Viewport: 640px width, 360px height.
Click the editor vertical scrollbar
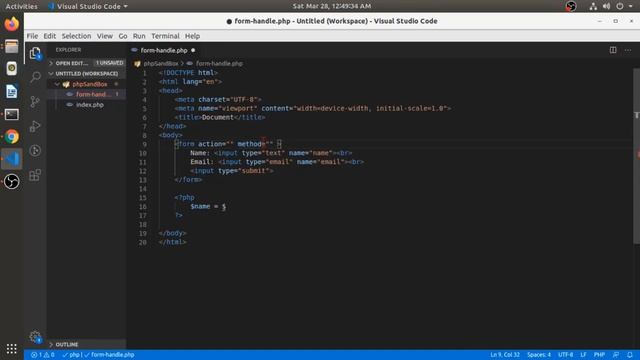[636, 156]
